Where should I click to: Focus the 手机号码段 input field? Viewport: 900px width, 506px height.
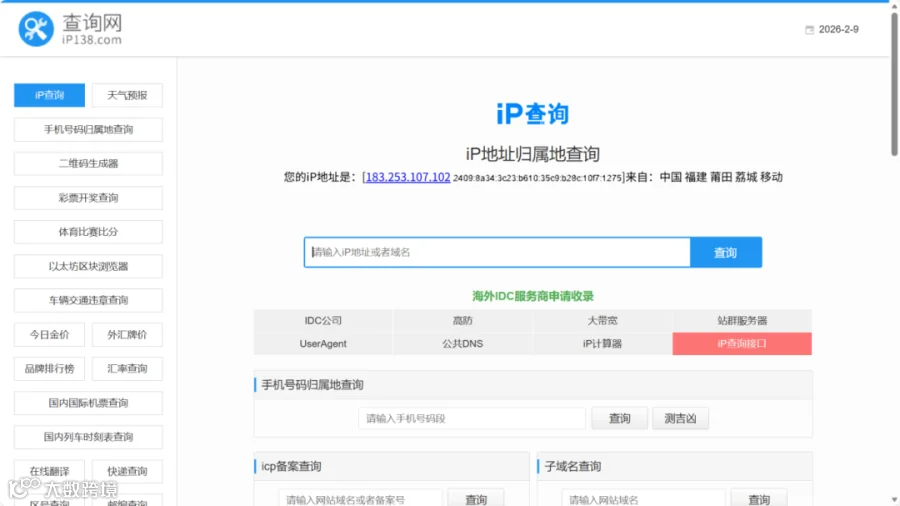472,418
